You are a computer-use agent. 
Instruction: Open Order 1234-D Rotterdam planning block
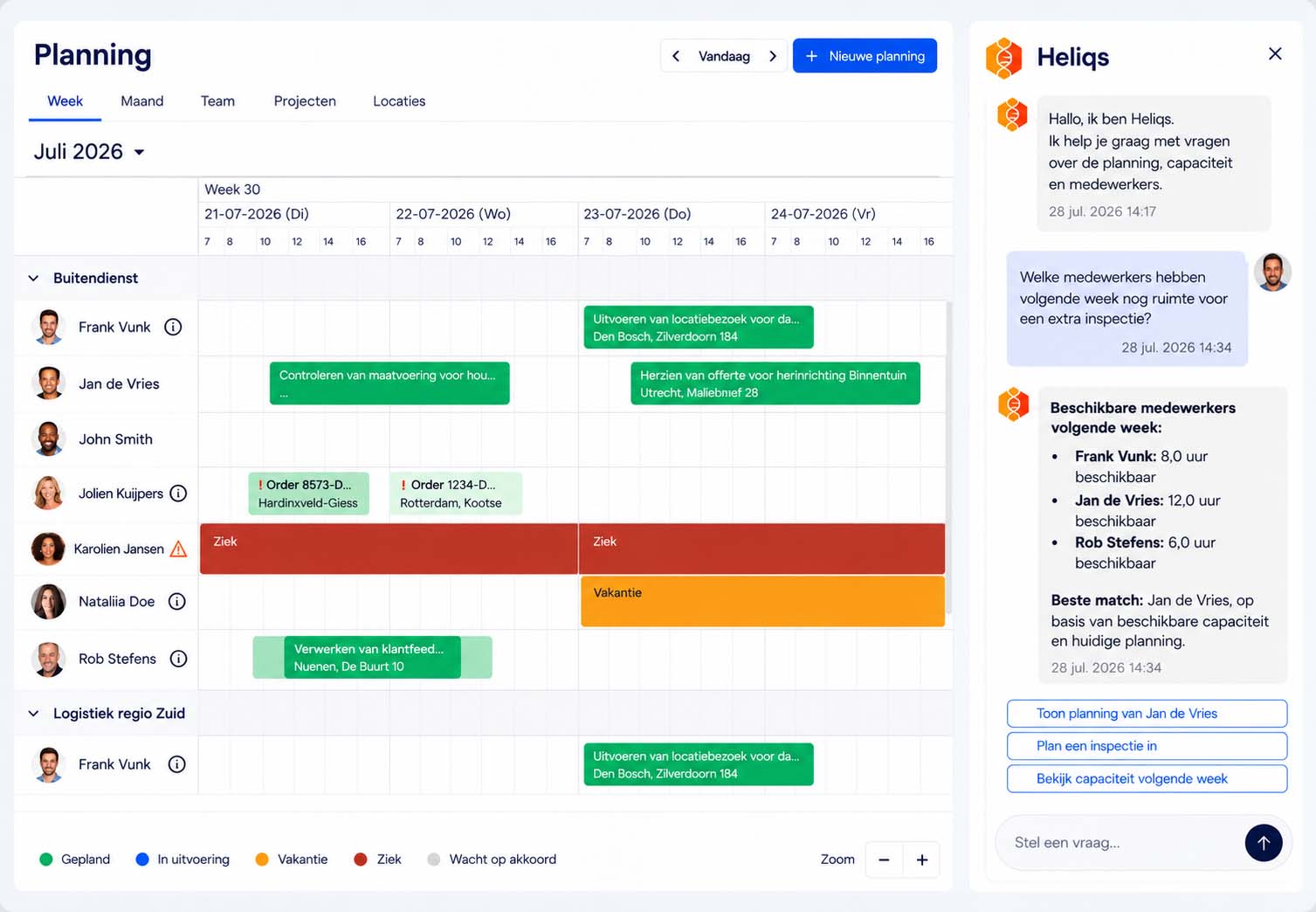pyautogui.click(x=456, y=494)
